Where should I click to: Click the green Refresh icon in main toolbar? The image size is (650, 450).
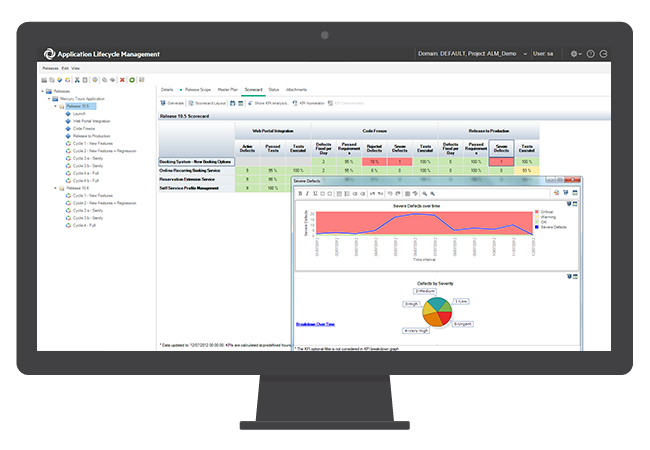click(132, 80)
